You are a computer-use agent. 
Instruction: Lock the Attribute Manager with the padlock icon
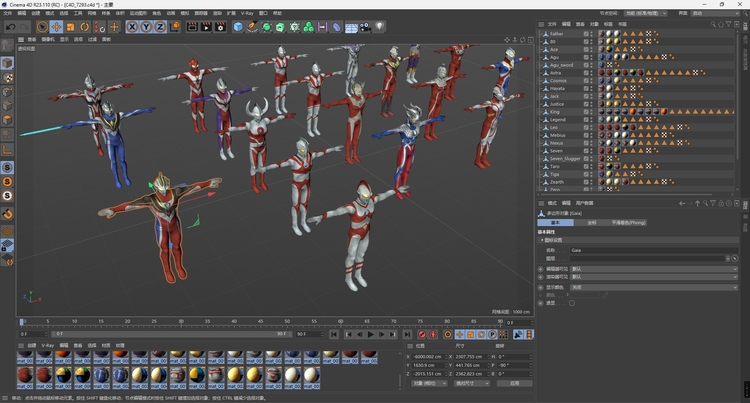pos(721,204)
